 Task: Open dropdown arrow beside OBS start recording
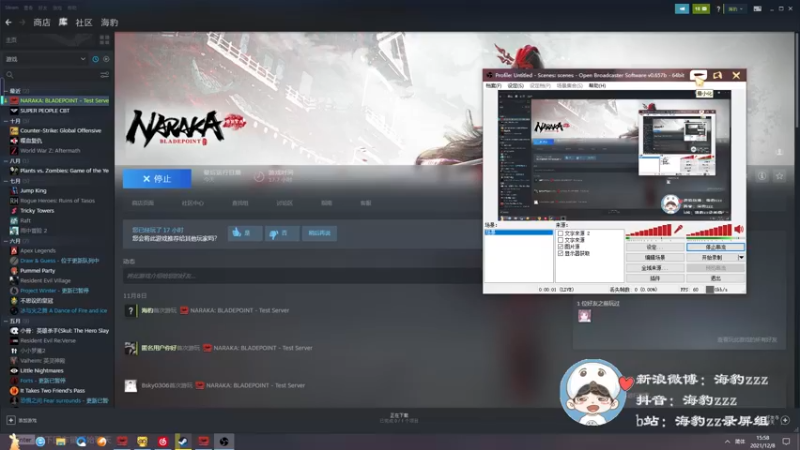click(741, 257)
